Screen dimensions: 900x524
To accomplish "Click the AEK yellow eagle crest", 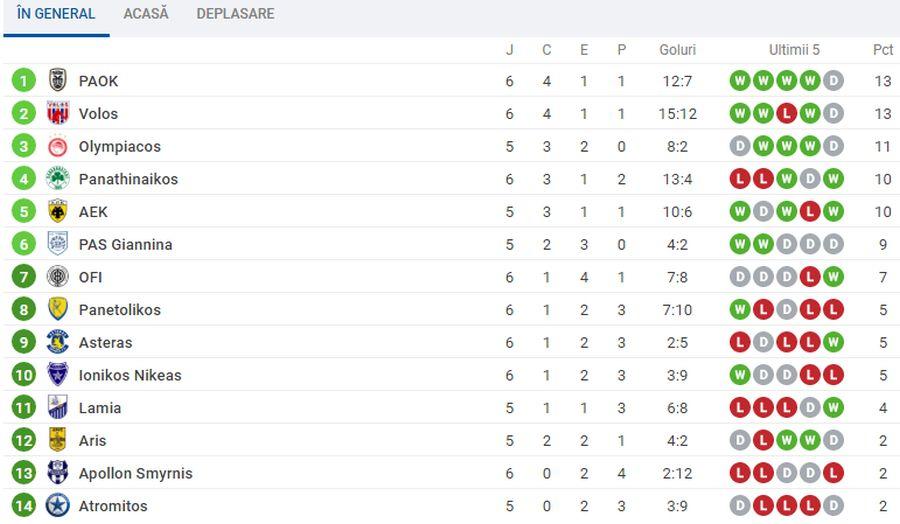I will point(57,211).
